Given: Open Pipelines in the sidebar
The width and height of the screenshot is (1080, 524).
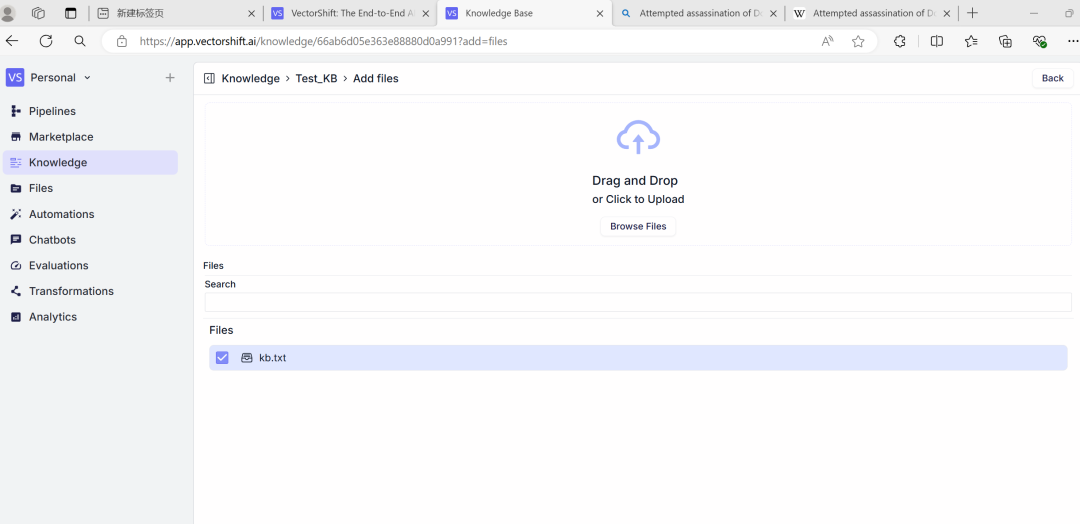Looking at the screenshot, I should pyautogui.click(x=52, y=111).
